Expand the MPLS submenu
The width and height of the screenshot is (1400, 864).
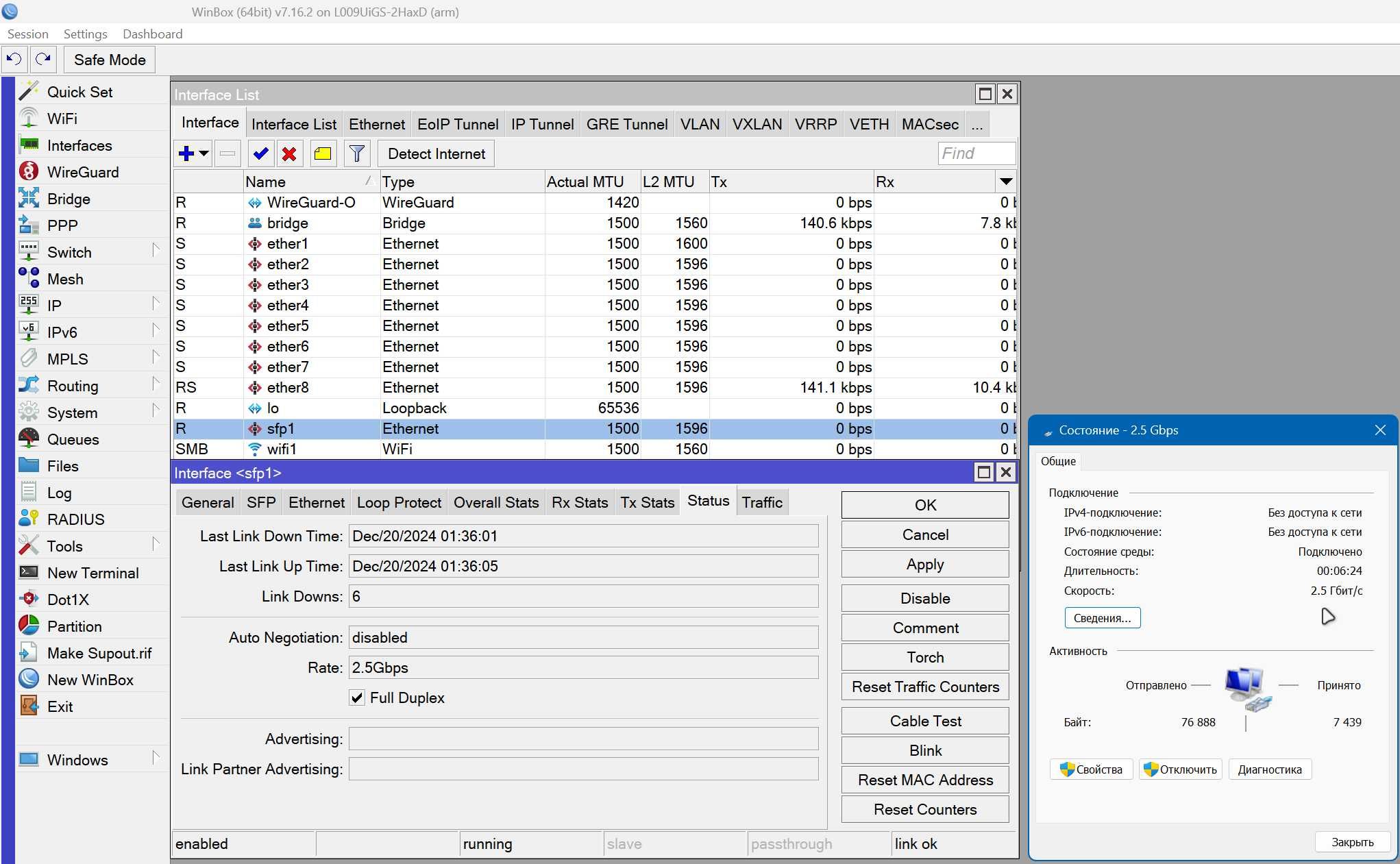click(x=156, y=357)
